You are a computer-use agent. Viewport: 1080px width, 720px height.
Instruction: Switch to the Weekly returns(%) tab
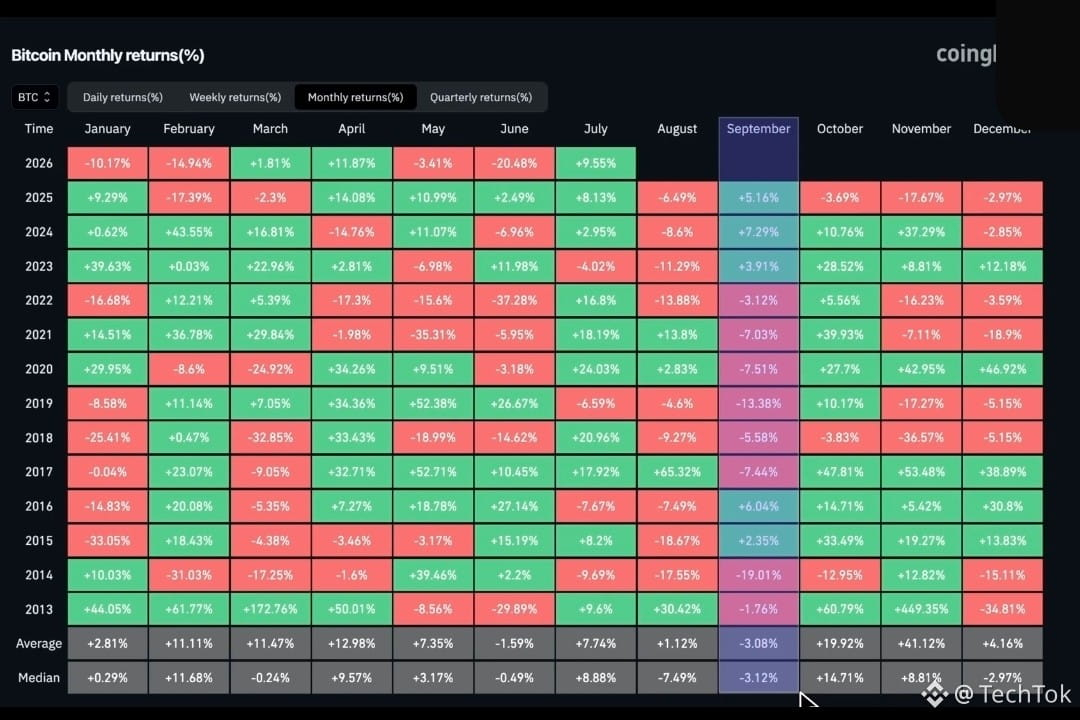point(235,97)
